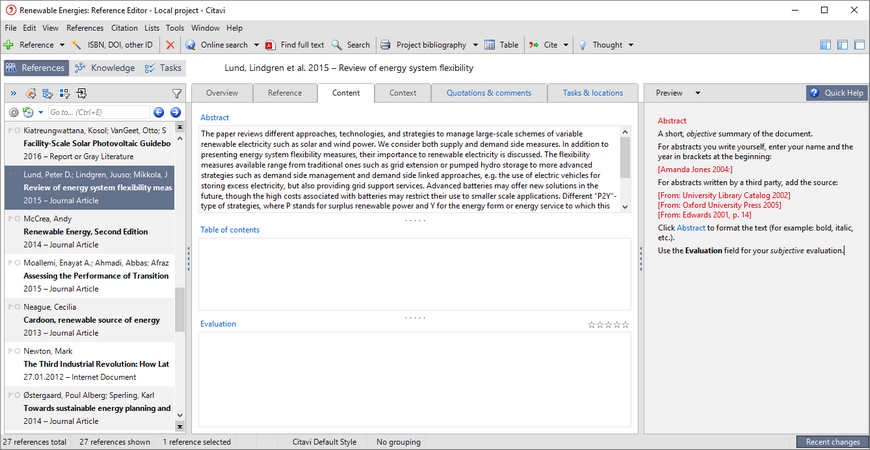The height and width of the screenshot is (450, 870).
Task: Find full text for the reference
Action: tap(295, 45)
